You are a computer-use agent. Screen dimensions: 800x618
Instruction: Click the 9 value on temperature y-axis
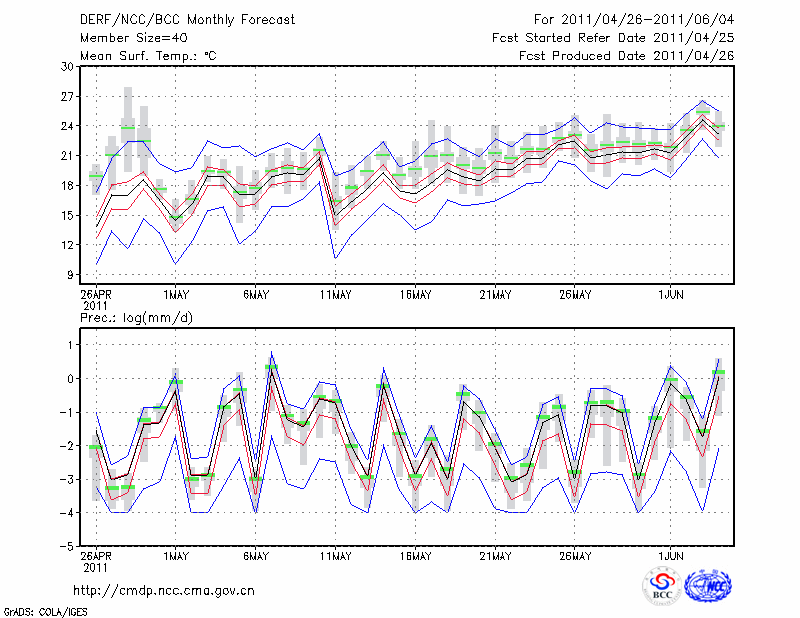[x=72, y=274]
